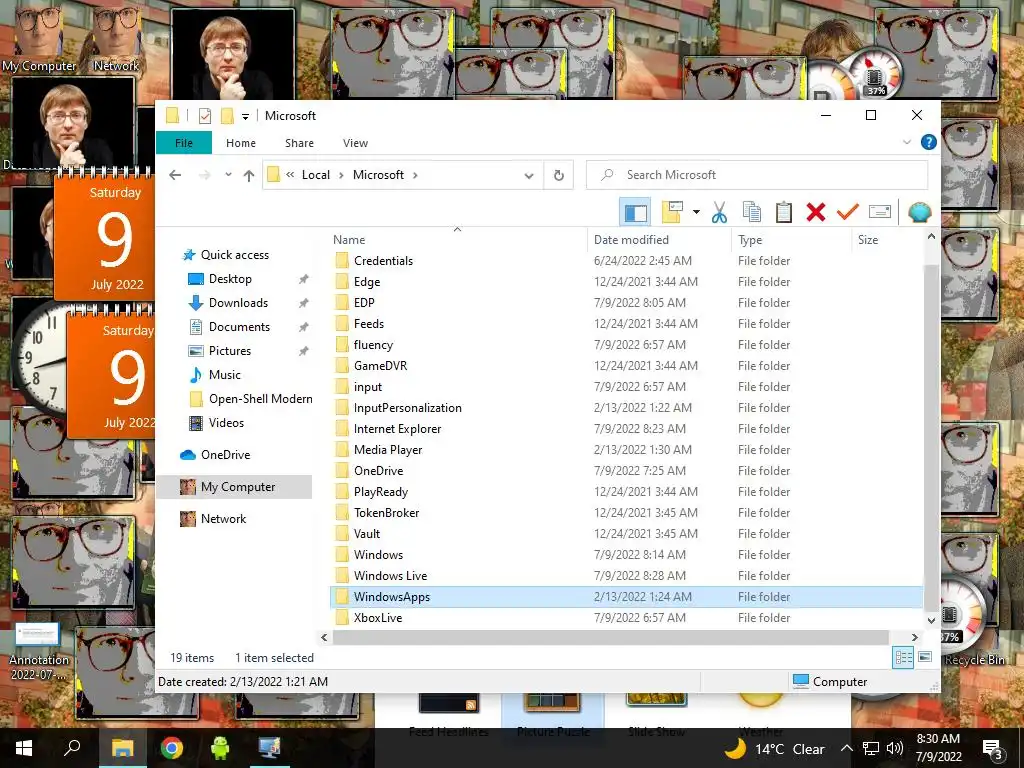Click the double-chevron breadcrumb overflow

(x=290, y=174)
